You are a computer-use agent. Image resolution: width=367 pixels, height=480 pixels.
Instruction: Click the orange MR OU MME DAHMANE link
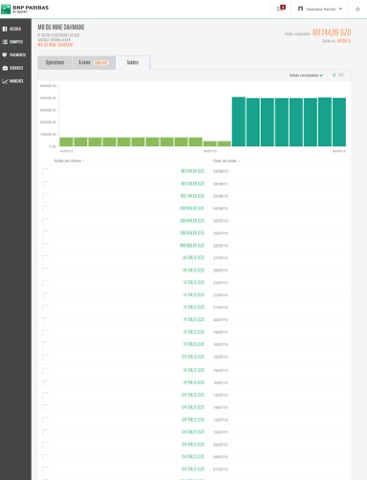[55, 45]
